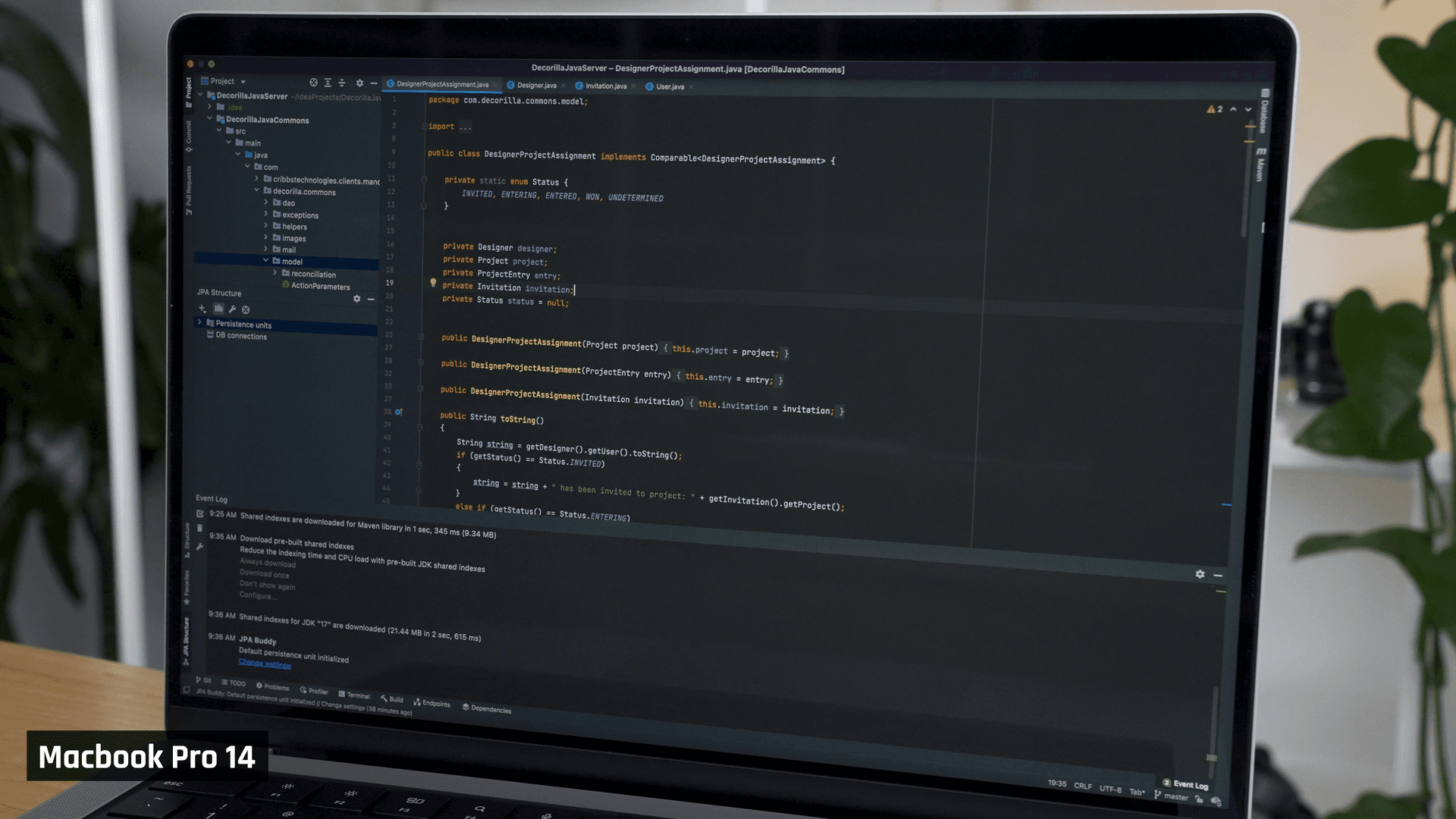Image resolution: width=1456 pixels, height=819 pixels.
Task: Open the Problems tool window tab
Action: point(273,686)
